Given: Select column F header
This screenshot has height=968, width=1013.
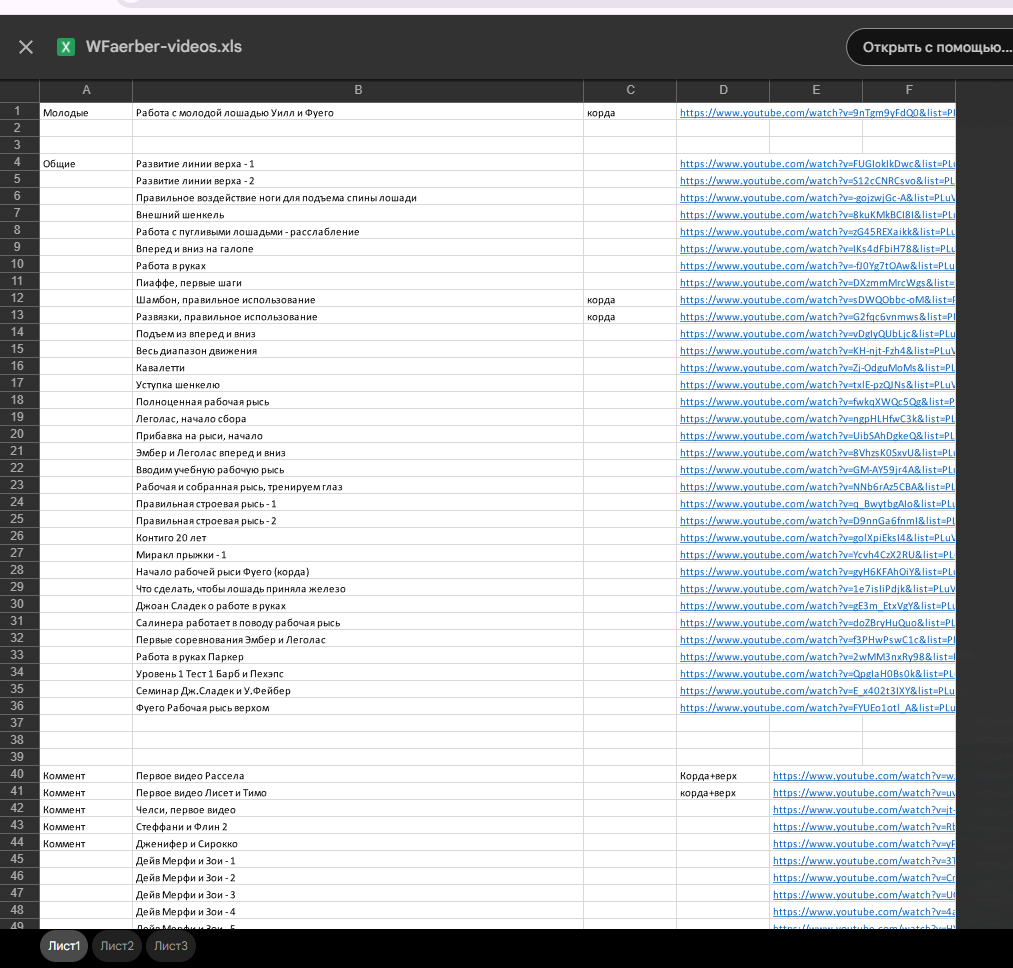Looking at the screenshot, I should click(x=908, y=90).
